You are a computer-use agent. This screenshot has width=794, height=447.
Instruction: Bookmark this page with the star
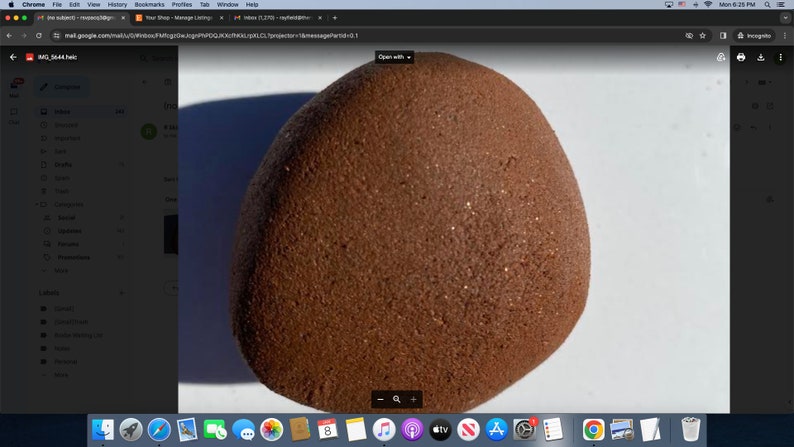click(x=702, y=35)
